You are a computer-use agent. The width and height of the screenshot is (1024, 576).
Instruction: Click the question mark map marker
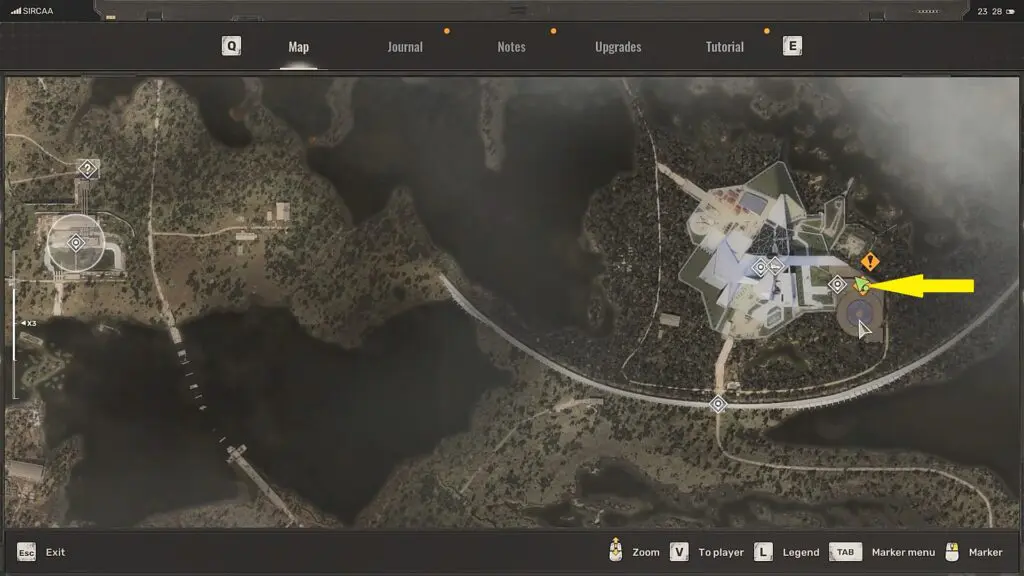click(x=87, y=169)
